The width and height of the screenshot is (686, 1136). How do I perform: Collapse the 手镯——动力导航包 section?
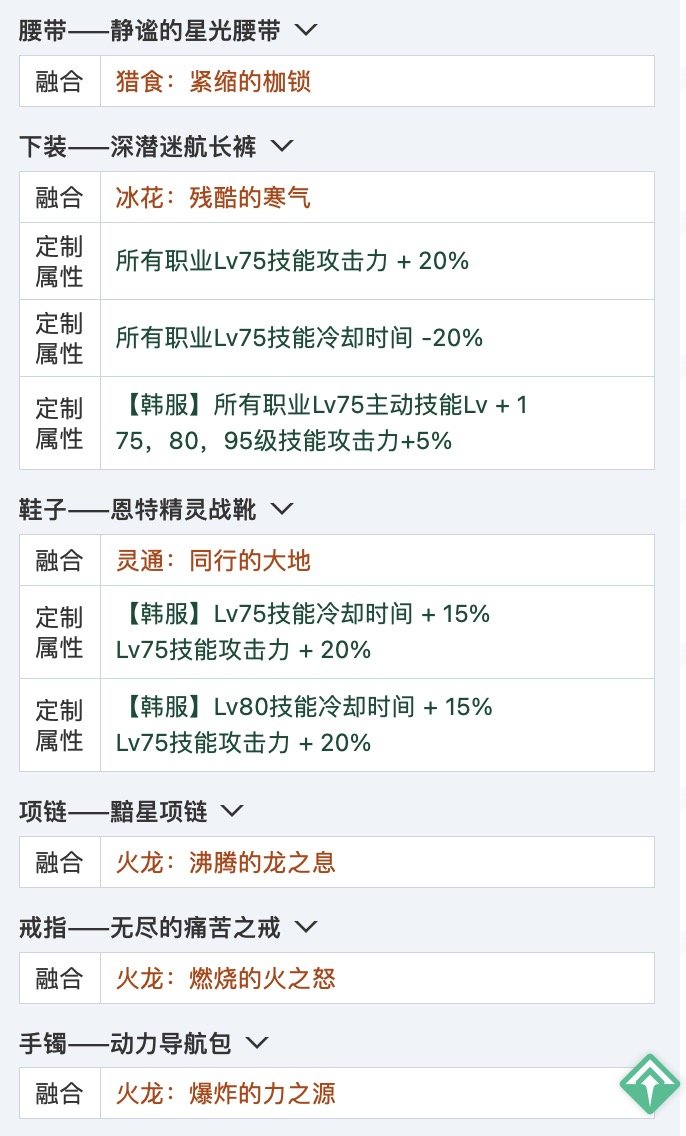[x=257, y=1042]
